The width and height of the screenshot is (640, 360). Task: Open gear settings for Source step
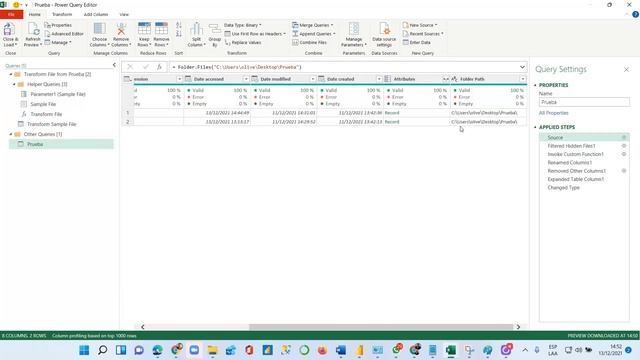pyautogui.click(x=624, y=138)
